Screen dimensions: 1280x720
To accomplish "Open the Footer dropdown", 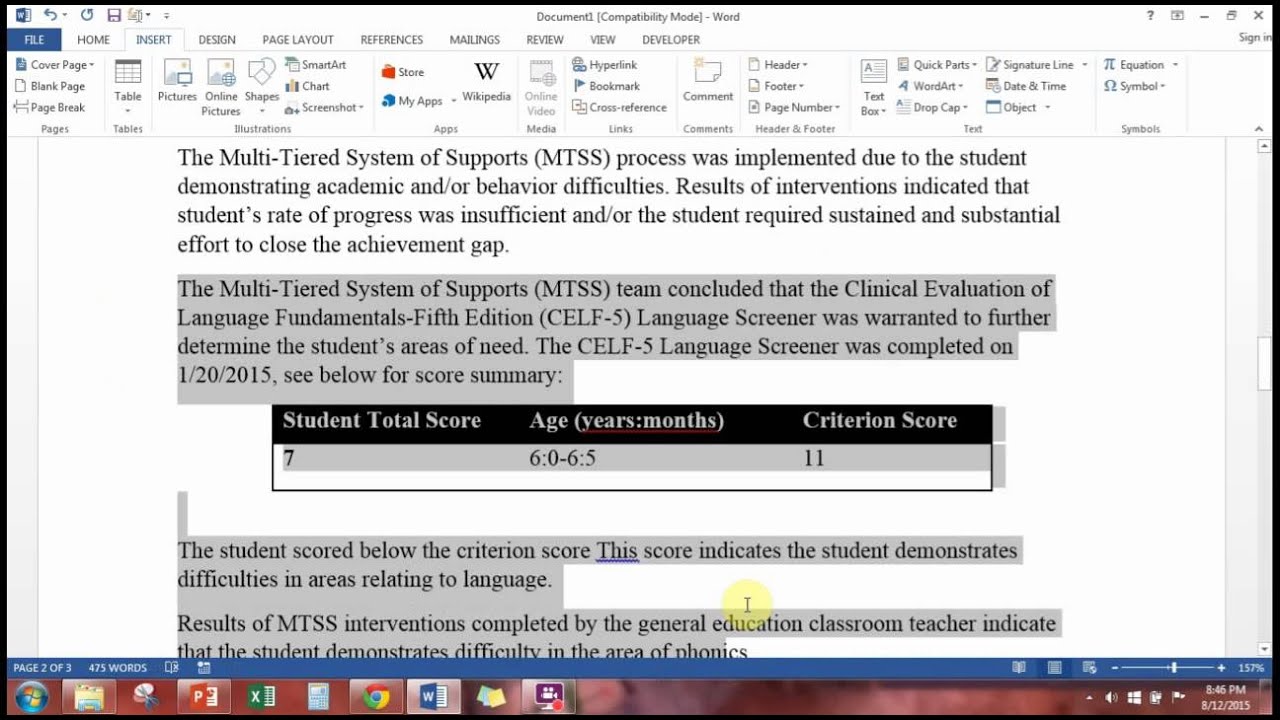I will point(775,86).
